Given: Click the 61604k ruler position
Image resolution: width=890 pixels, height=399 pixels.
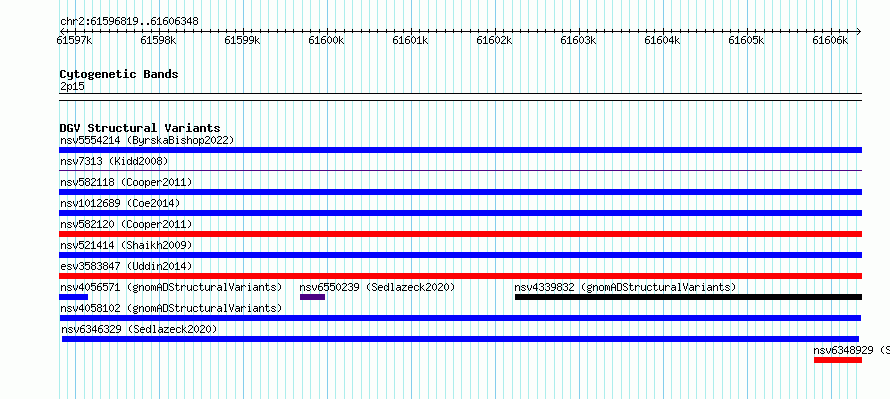Looking at the screenshot, I should (662, 40).
